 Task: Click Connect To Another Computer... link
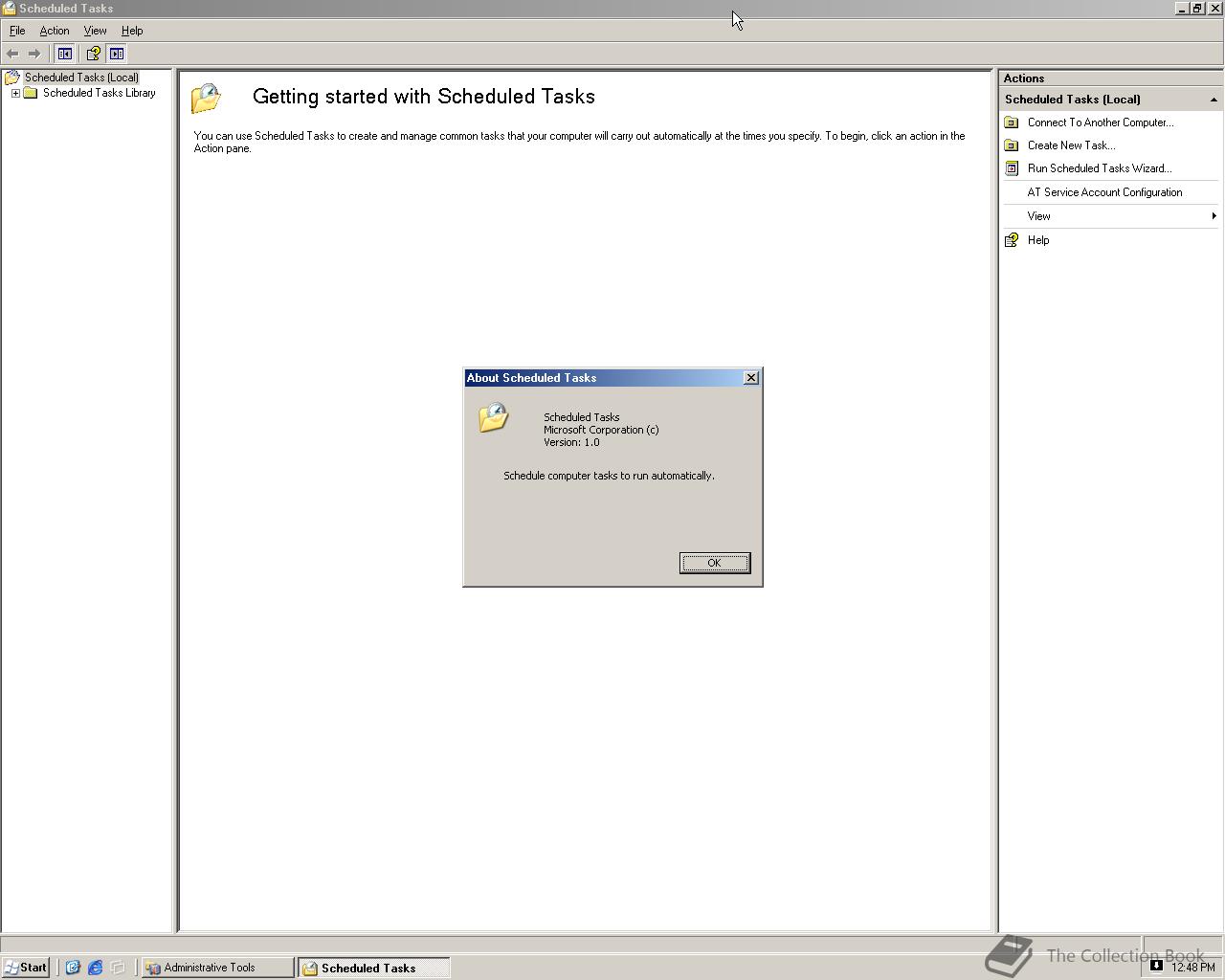(x=1101, y=122)
